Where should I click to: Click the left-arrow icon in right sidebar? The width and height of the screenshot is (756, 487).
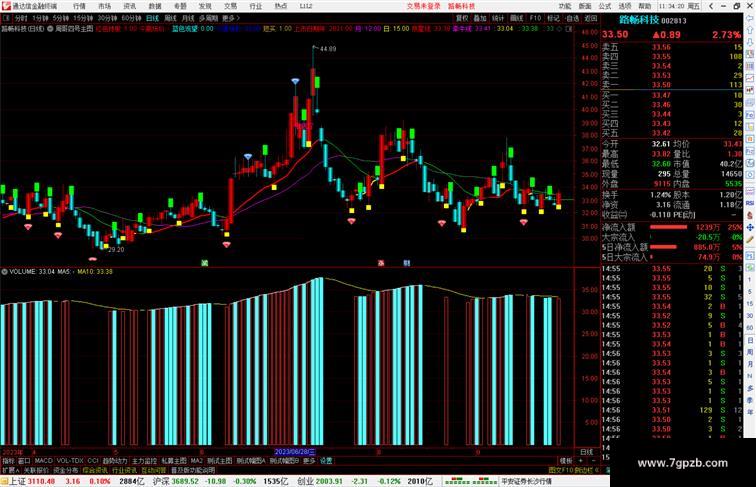tap(750, 18)
